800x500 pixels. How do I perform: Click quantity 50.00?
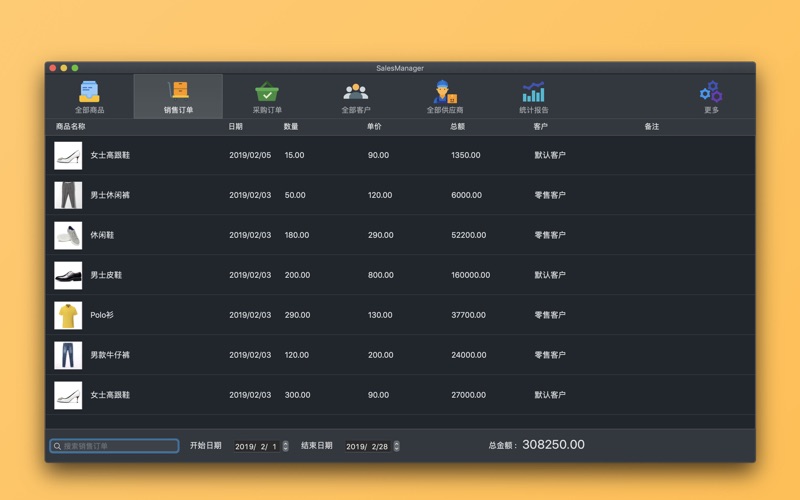tap(295, 195)
